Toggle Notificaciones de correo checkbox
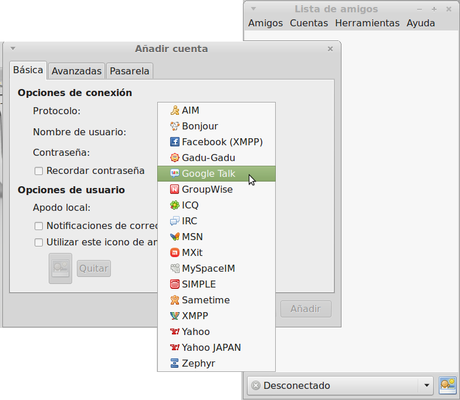The image size is (460, 400). [39, 226]
